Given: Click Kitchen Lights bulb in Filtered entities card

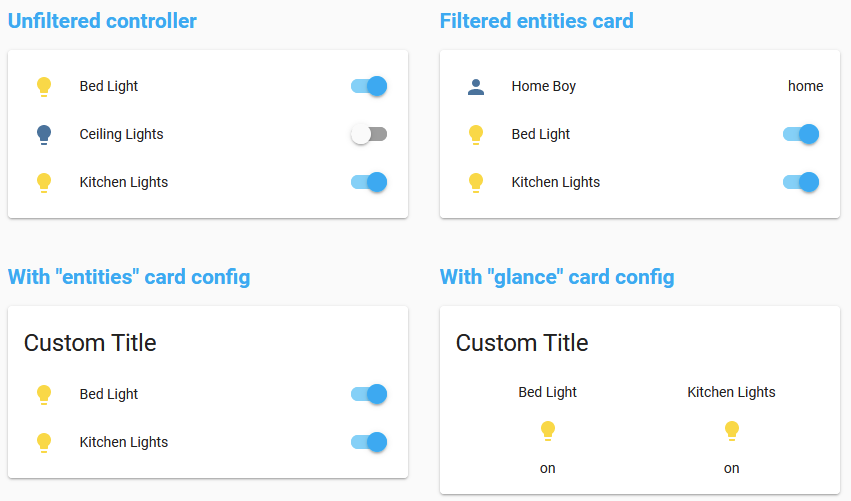Looking at the screenshot, I should click(476, 182).
